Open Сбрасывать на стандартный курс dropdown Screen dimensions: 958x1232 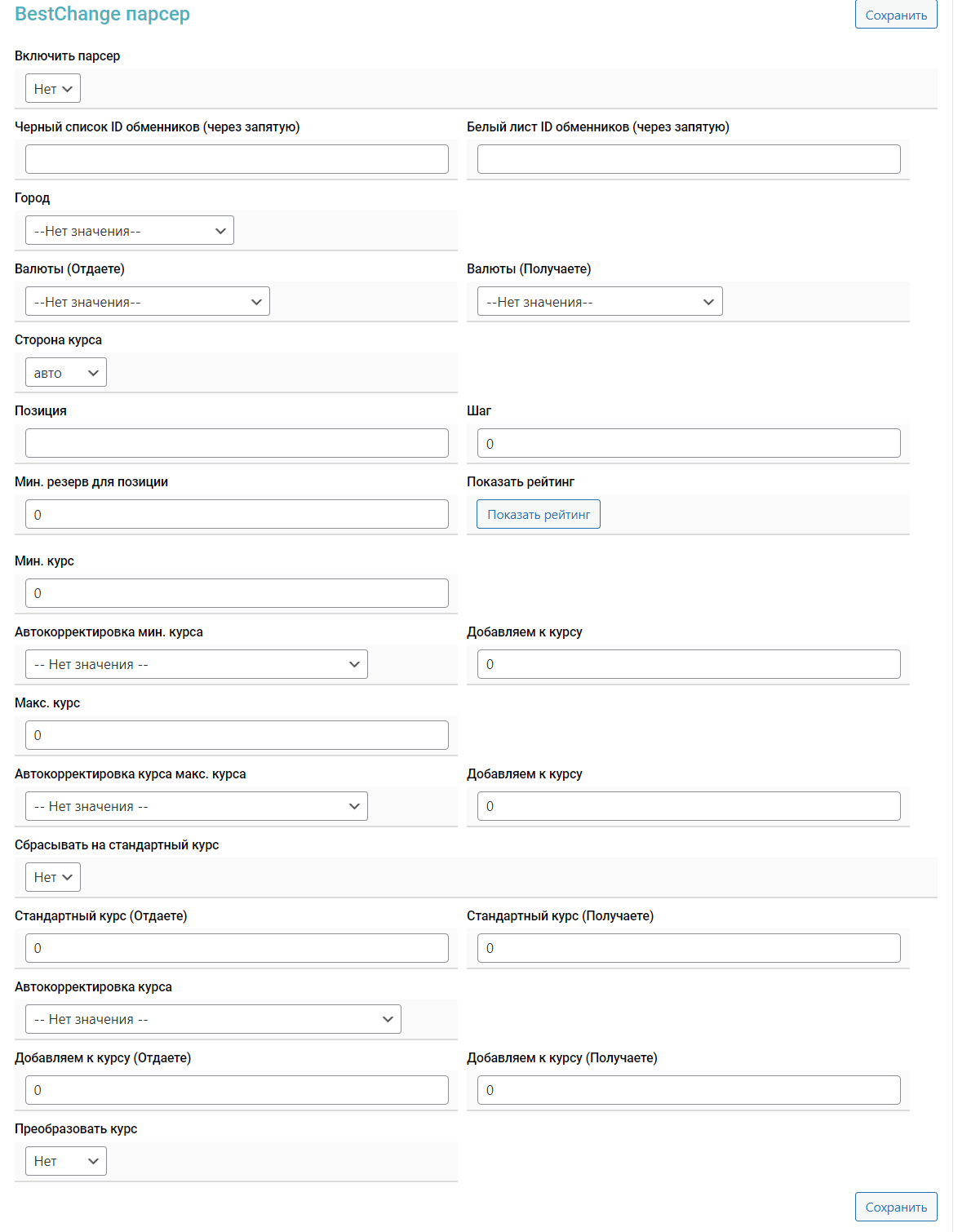[x=53, y=877]
